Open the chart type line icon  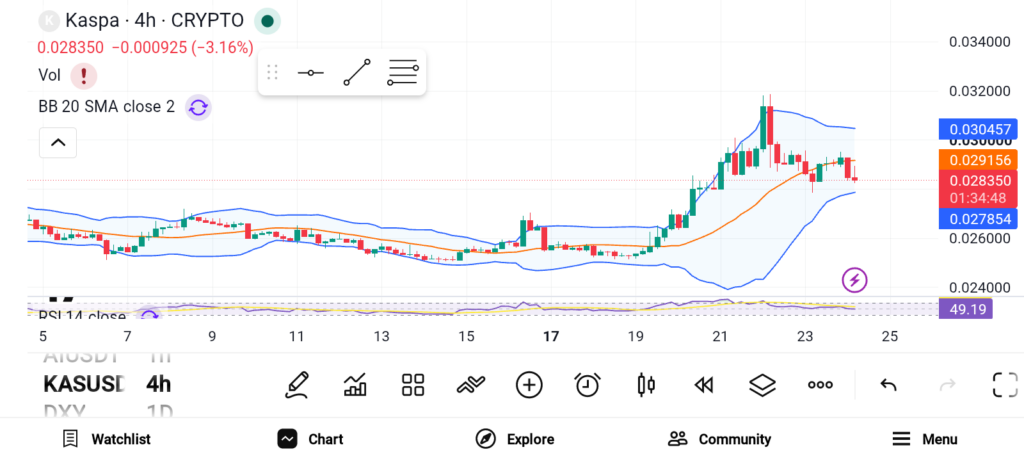(x=471, y=385)
